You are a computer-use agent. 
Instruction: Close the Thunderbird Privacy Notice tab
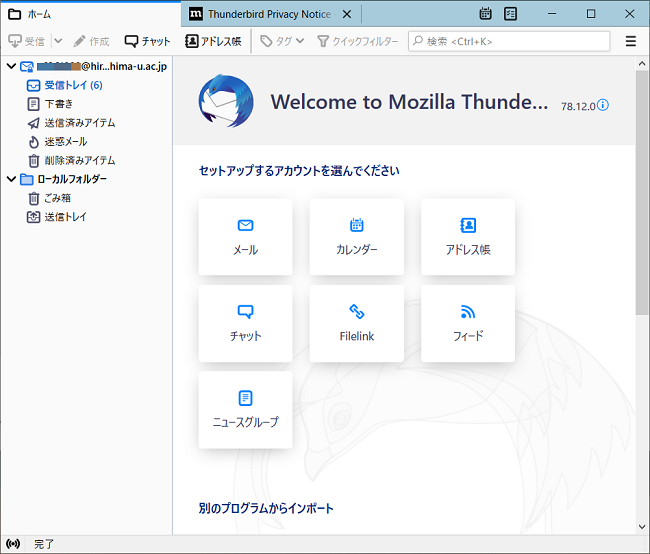pos(347,14)
